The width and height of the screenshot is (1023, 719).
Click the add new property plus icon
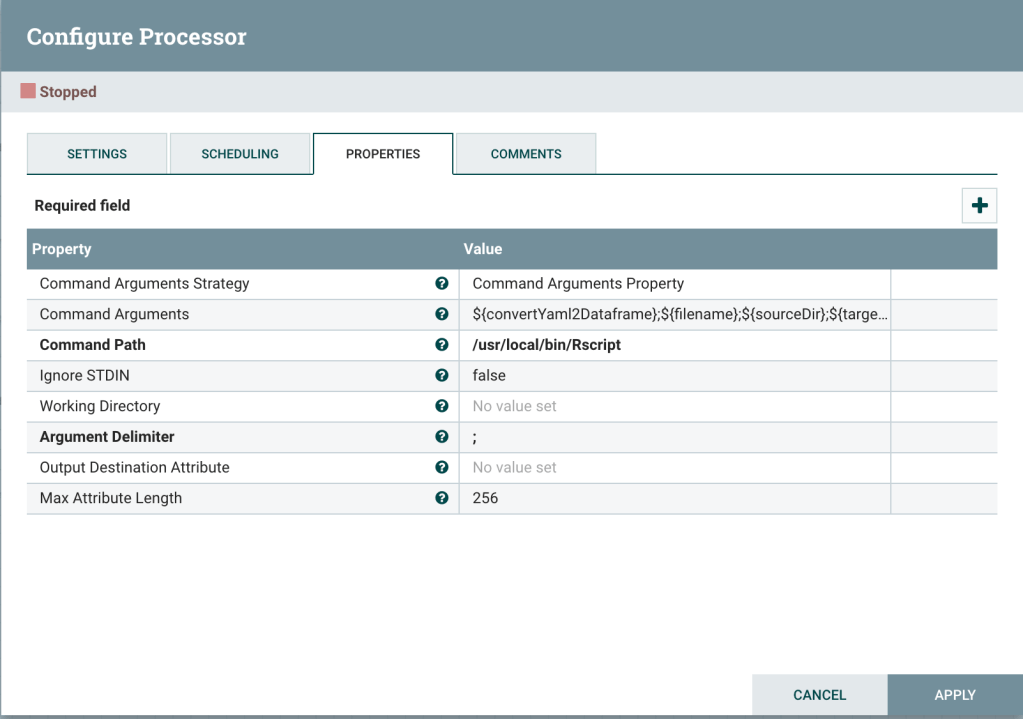pos(979,205)
